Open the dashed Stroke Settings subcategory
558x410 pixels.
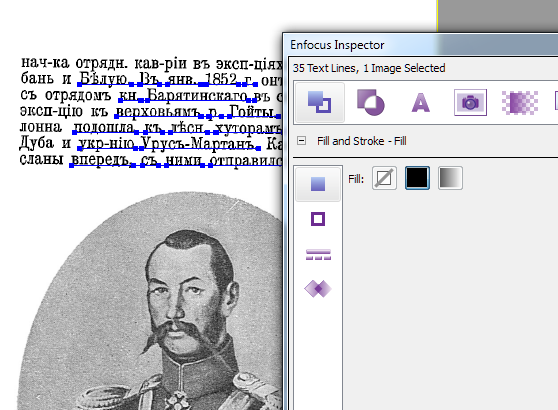(318, 254)
